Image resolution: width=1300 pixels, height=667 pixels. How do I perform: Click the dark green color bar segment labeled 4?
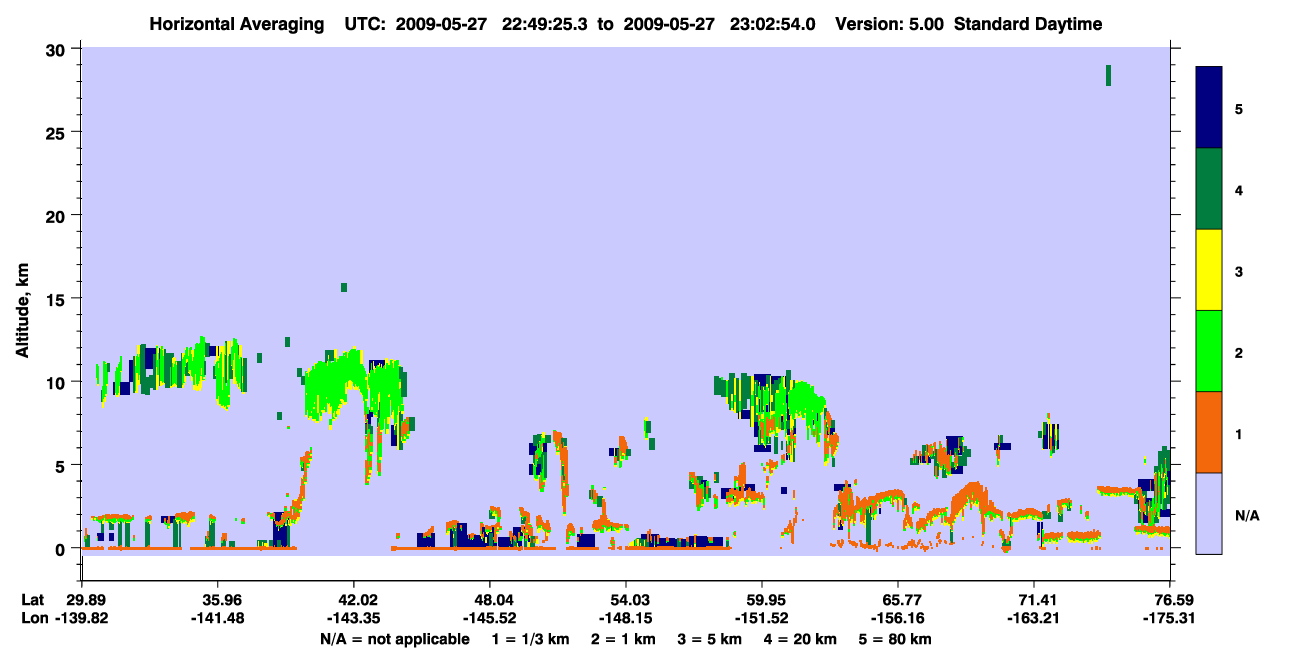(1209, 188)
